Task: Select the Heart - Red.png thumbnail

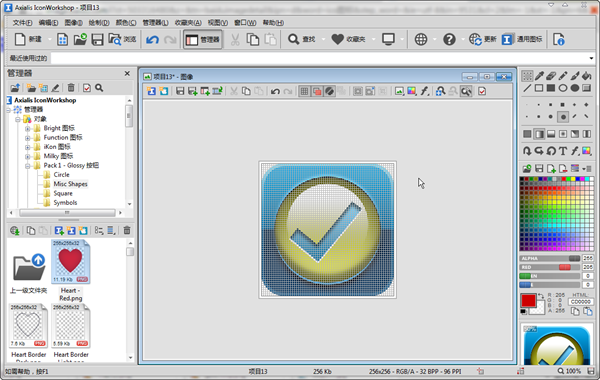Action: click(70, 262)
